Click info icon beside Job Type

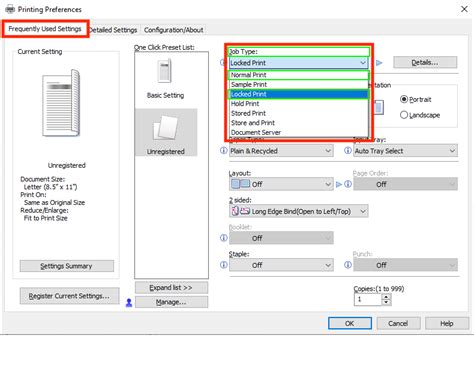pyautogui.click(x=223, y=62)
